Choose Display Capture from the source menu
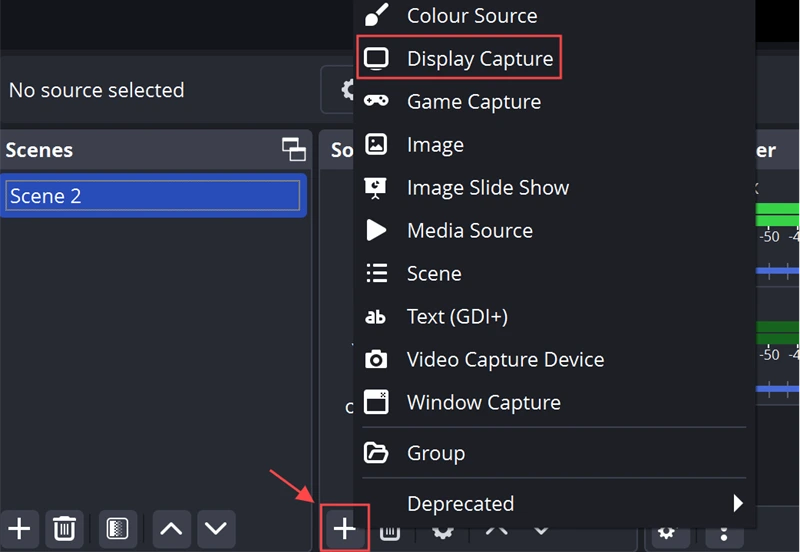 (479, 59)
